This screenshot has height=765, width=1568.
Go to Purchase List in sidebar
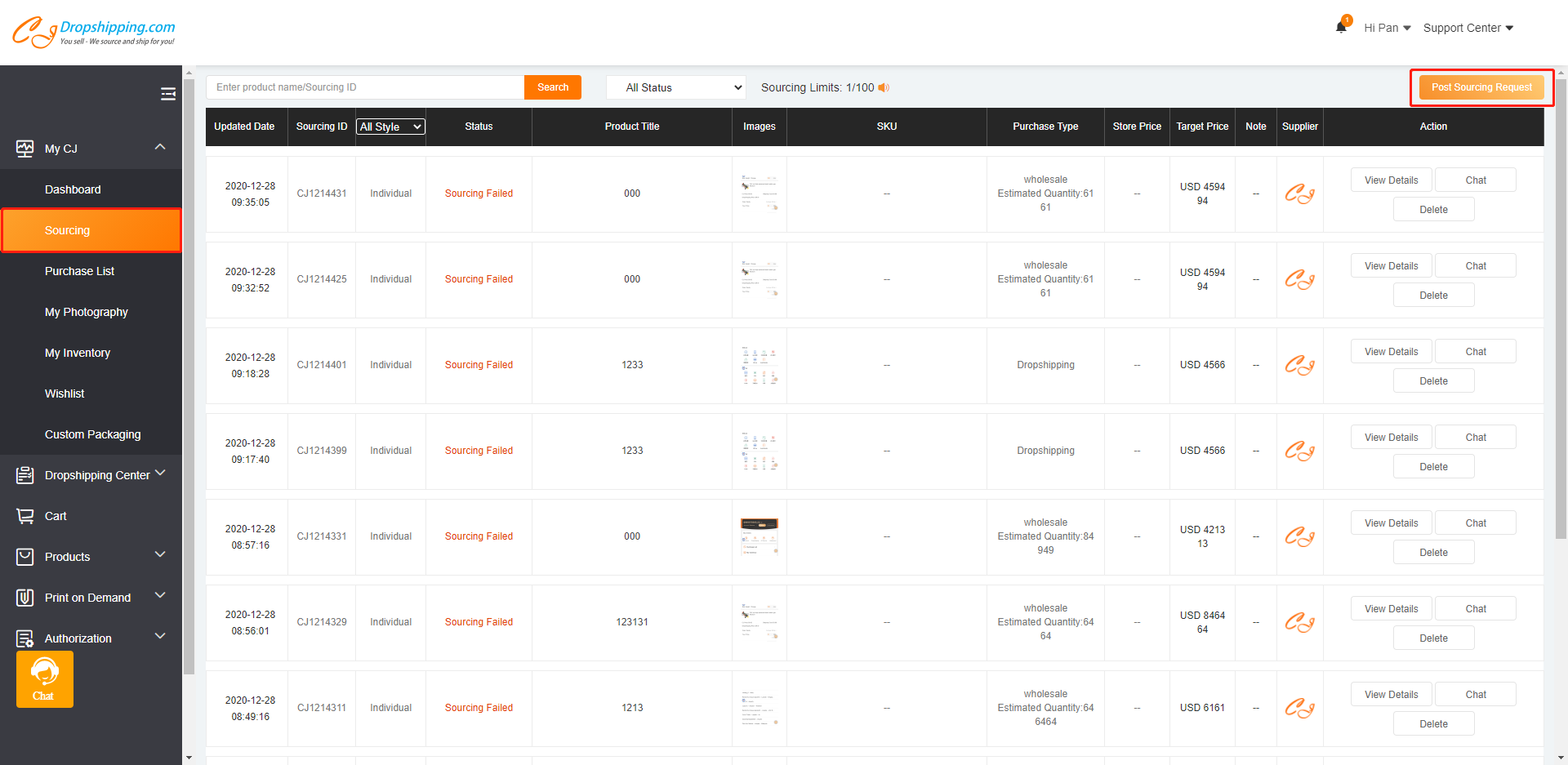[79, 271]
